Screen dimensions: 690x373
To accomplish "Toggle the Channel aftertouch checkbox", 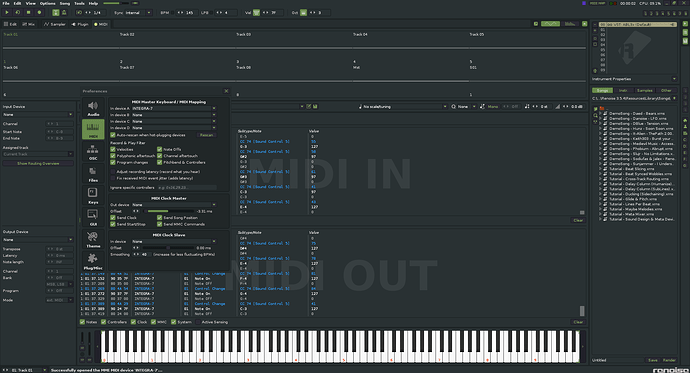I will click(x=159, y=156).
